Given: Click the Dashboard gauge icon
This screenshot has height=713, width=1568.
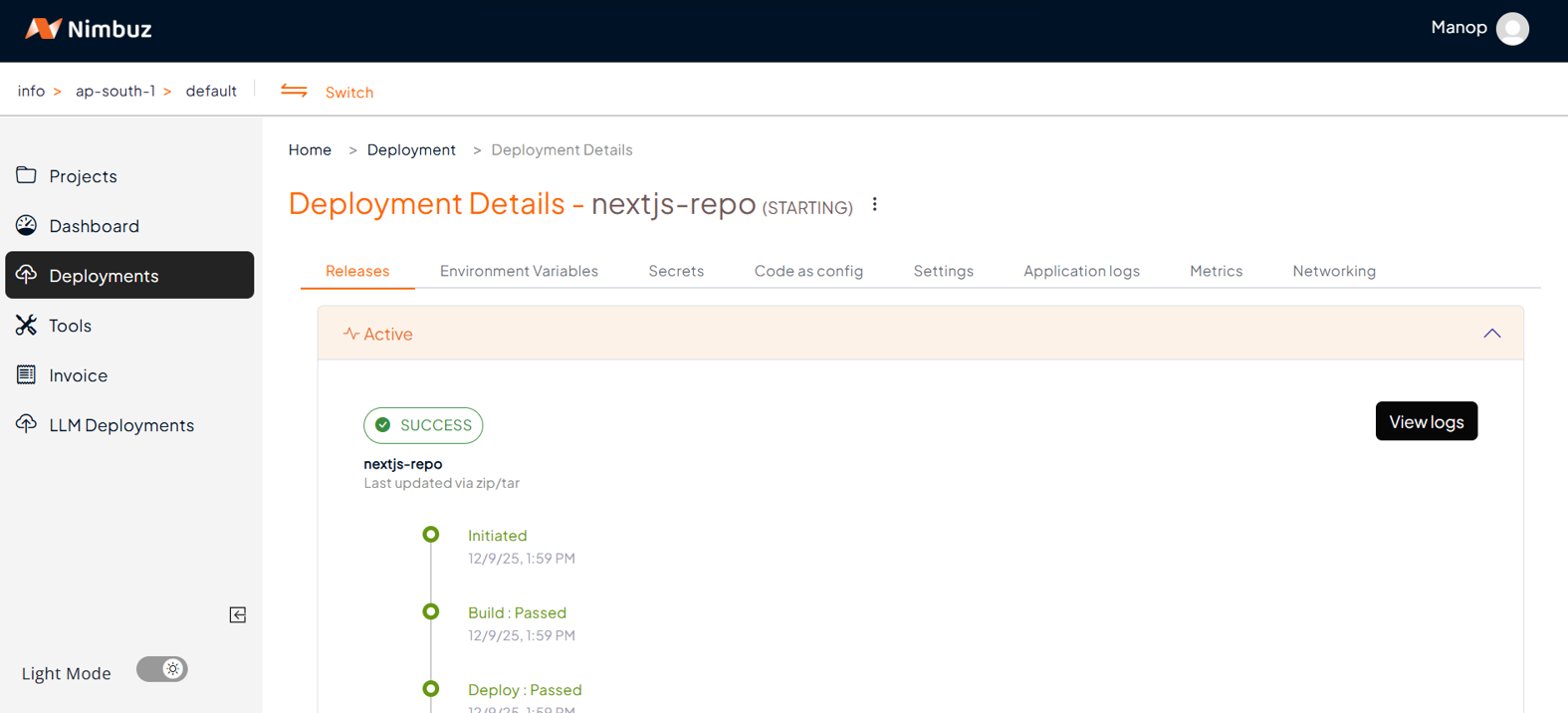Looking at the screenshot, I should click(x=26, y=225).
